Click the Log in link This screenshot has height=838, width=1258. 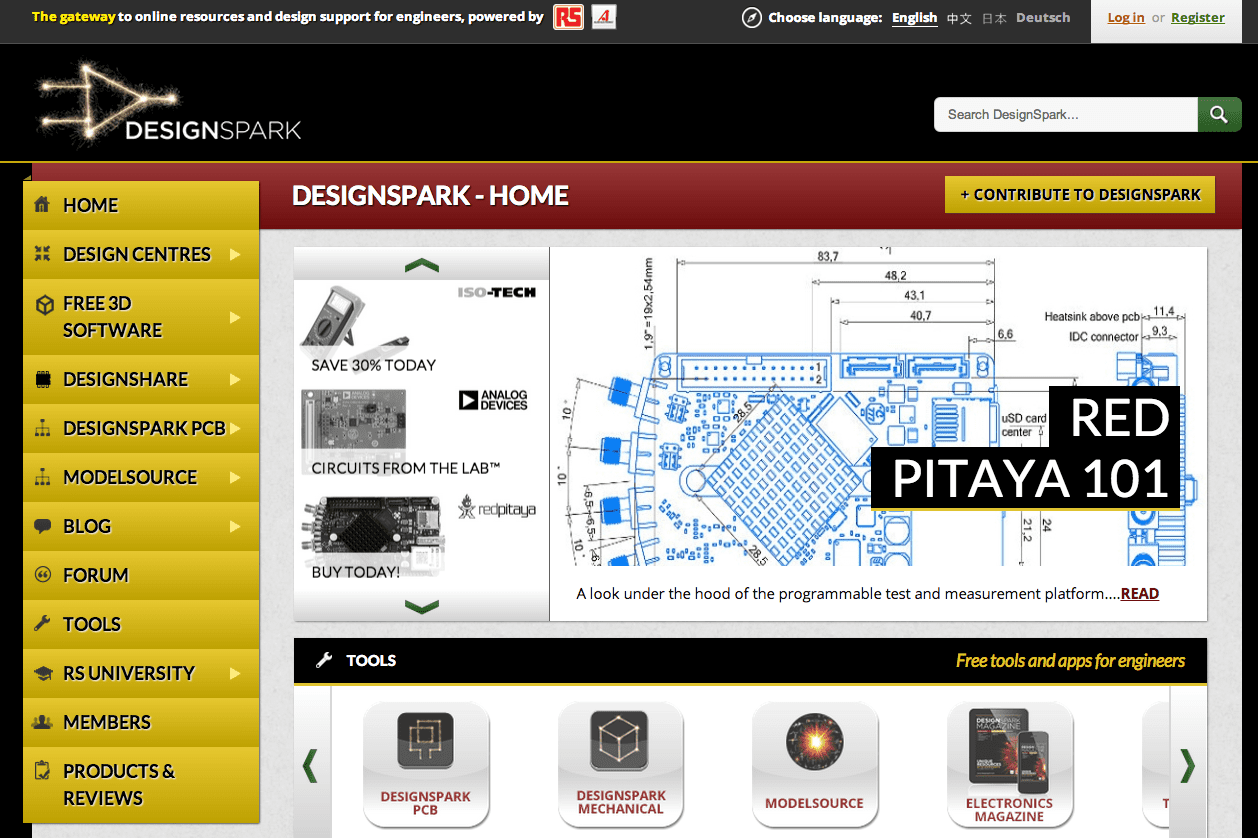point(1126,18)
